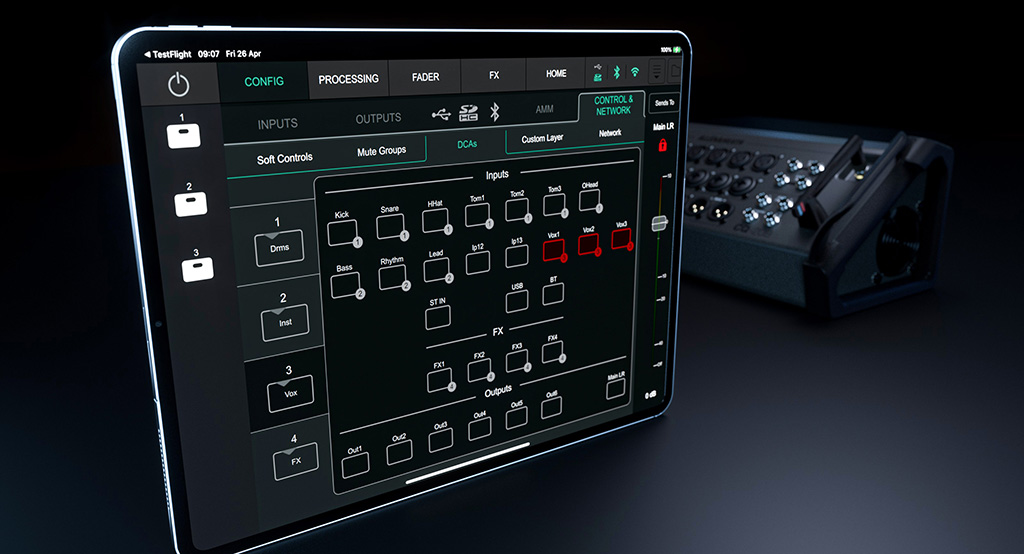
Task: Open the AMM tab
Action: (x=544, y=109)
